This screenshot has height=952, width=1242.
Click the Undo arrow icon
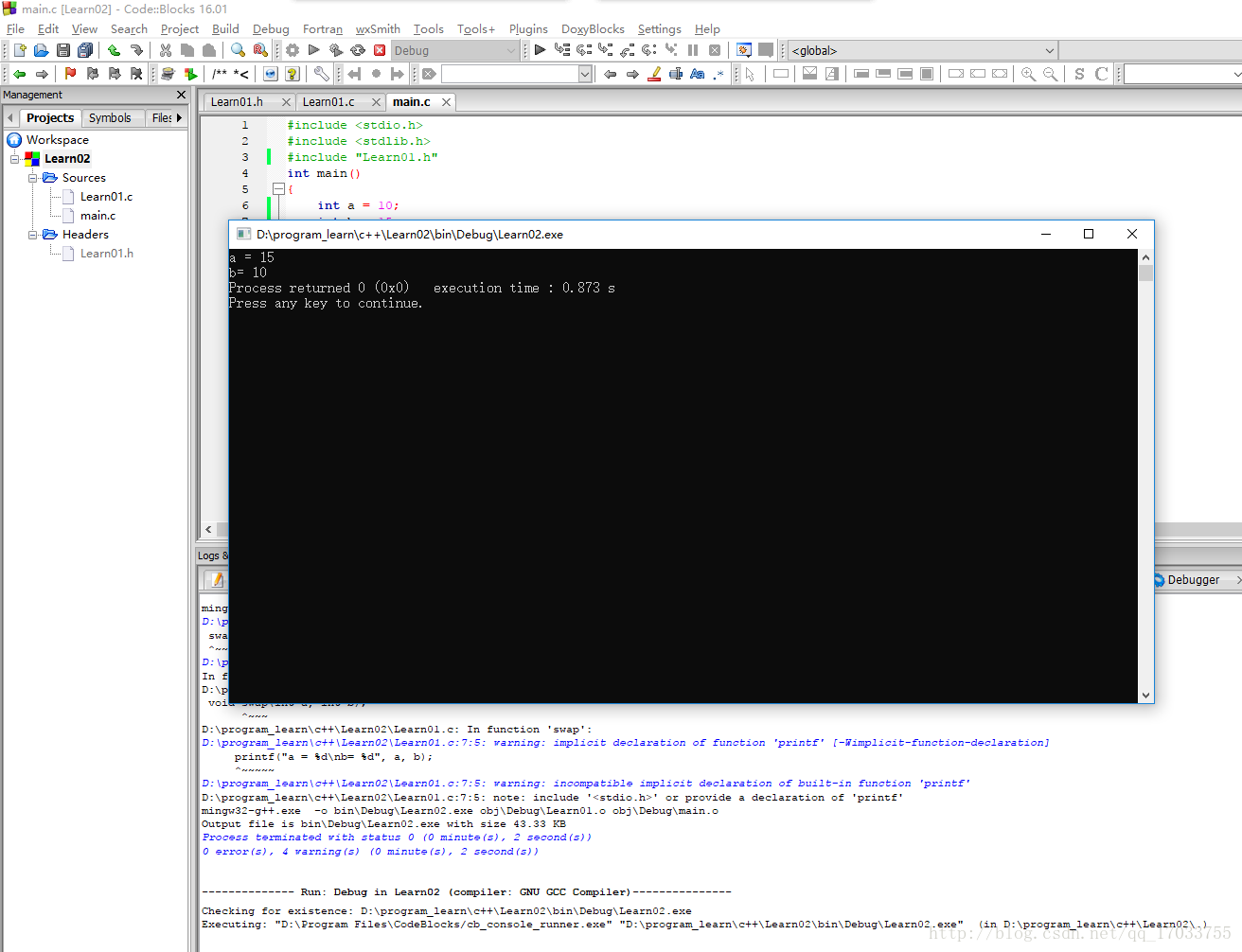coord(114,50)
